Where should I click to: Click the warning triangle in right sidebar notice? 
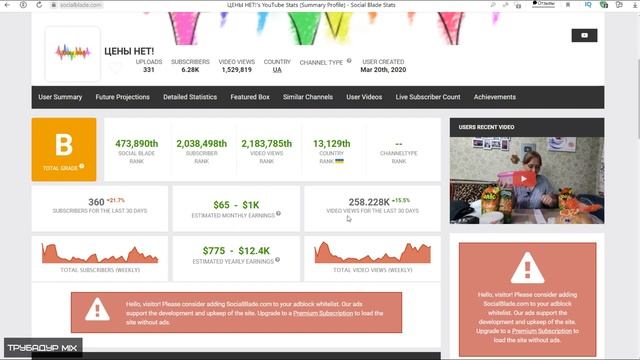click(x=527, y=268)
